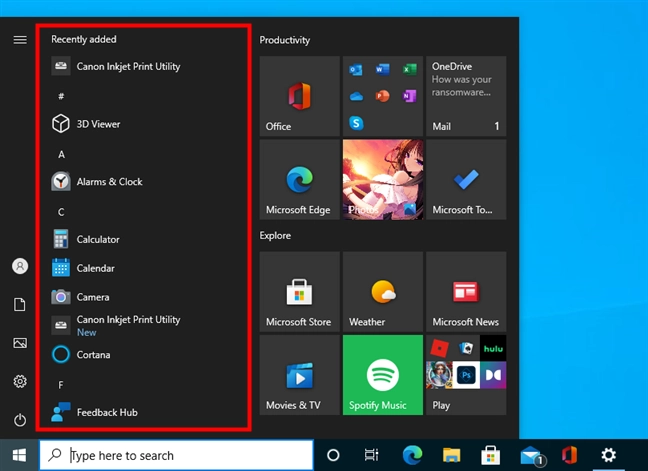Expand the Start hamburger menu
This screenshot has height=471, width=648.
[x=20, y=40]
